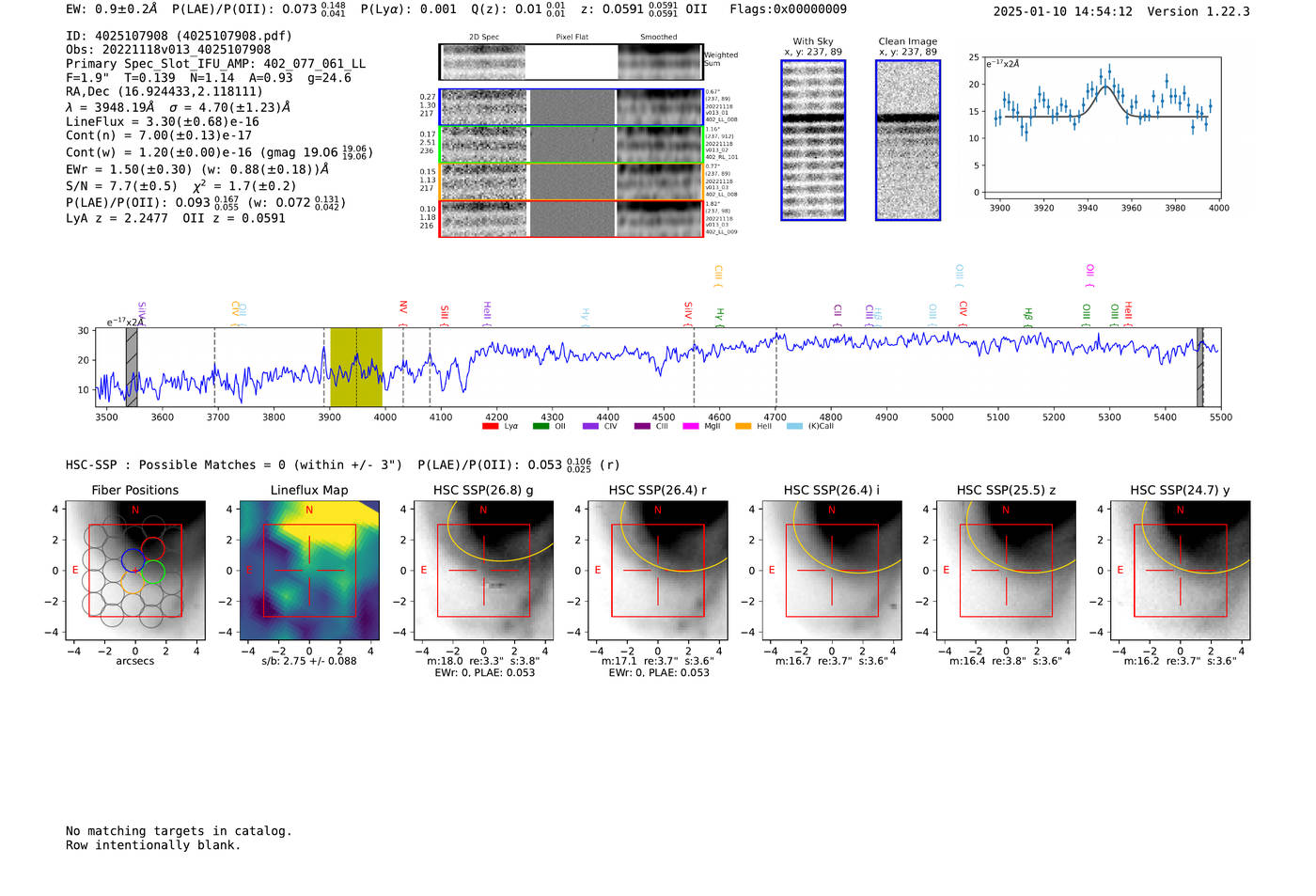Click the 'Cont(n) = 7.00(±0.13)e-17' line
This screenshot has width=1316, height=896.
coord(159,135)
